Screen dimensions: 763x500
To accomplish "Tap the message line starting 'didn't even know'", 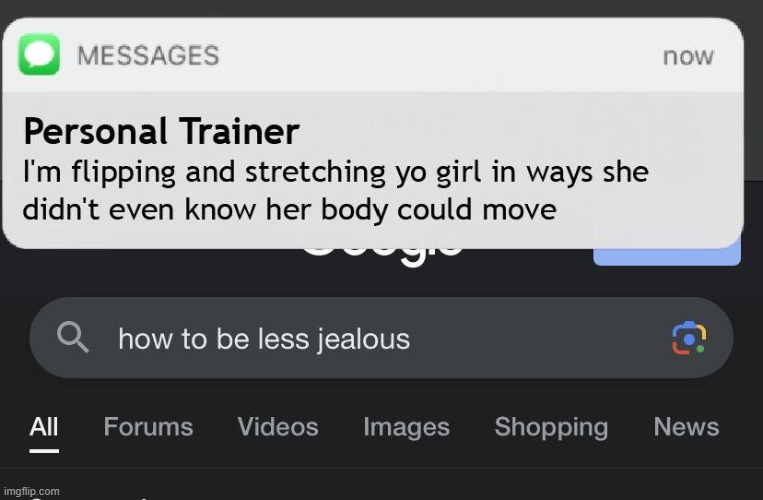I will coord(290,210).
